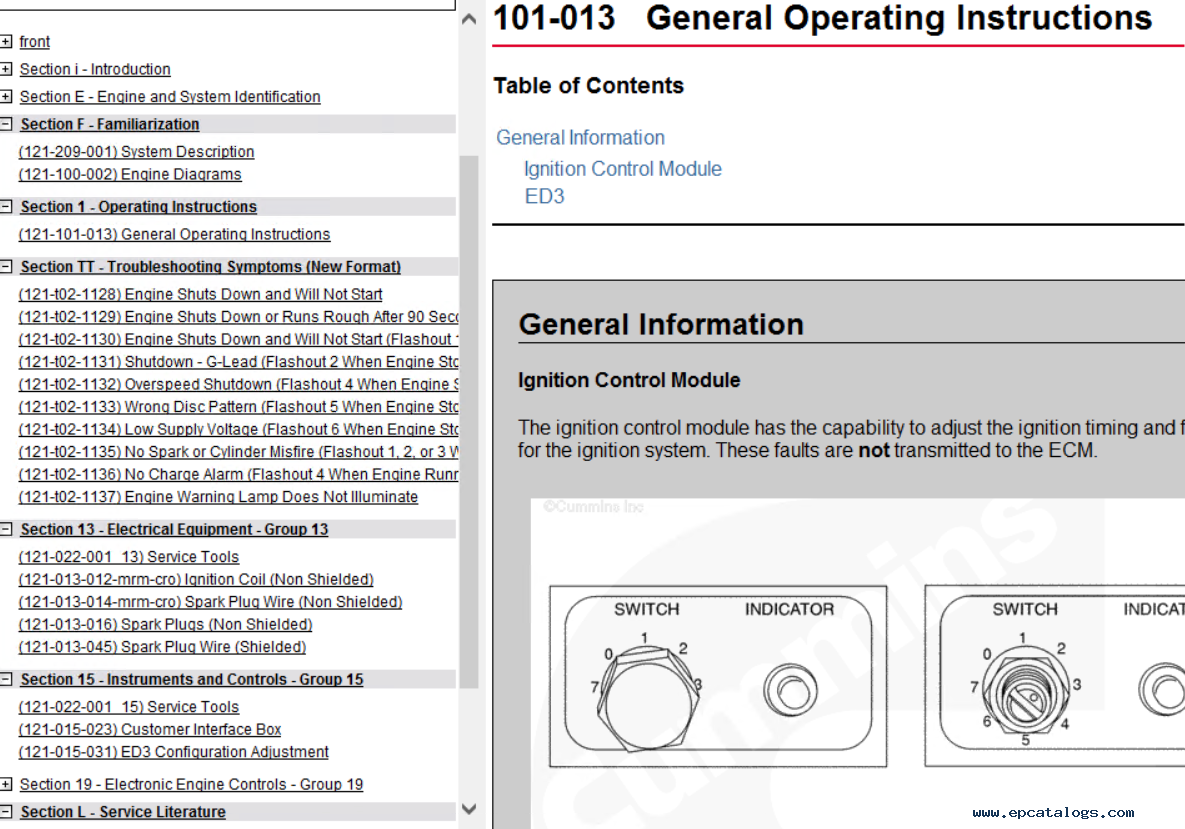This screenshot has width=1185, height=829.
Task: Collapse Section 15 Instruments and Controls
Action: pos(6,679)
